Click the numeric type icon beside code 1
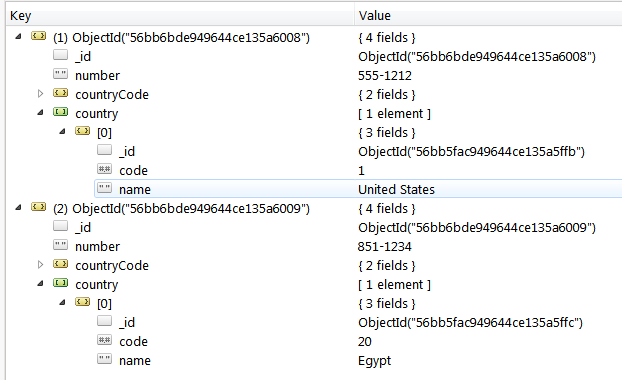Viewport: 622px width, 380px height. pos(105,169)
